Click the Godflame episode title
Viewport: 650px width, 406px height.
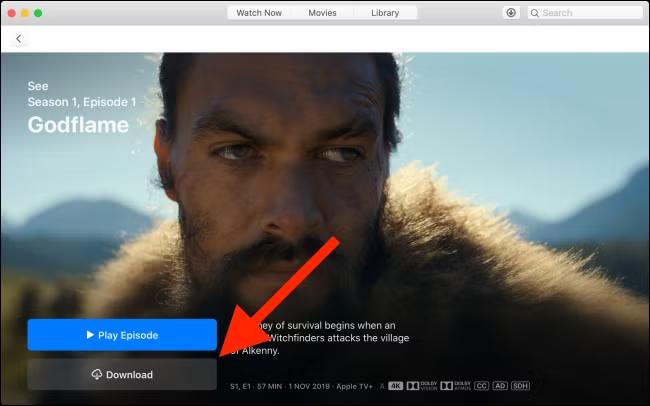click(76, 125)
